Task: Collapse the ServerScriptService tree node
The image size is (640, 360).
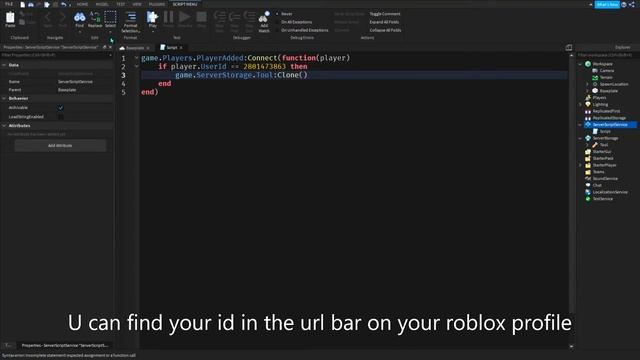Action: tap(580, 124)
